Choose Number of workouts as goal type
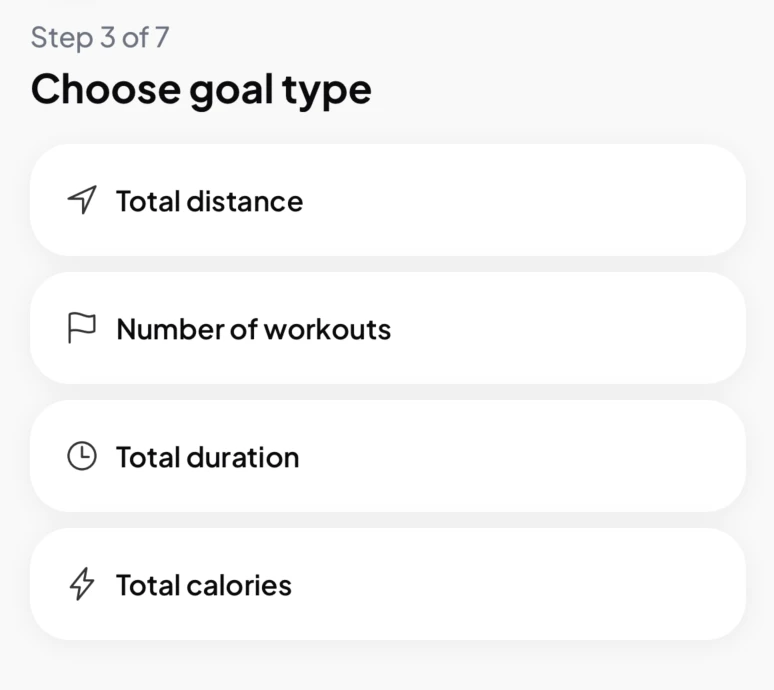The width and height of the screenshot is (774, 690). click(x=387, y=328)
